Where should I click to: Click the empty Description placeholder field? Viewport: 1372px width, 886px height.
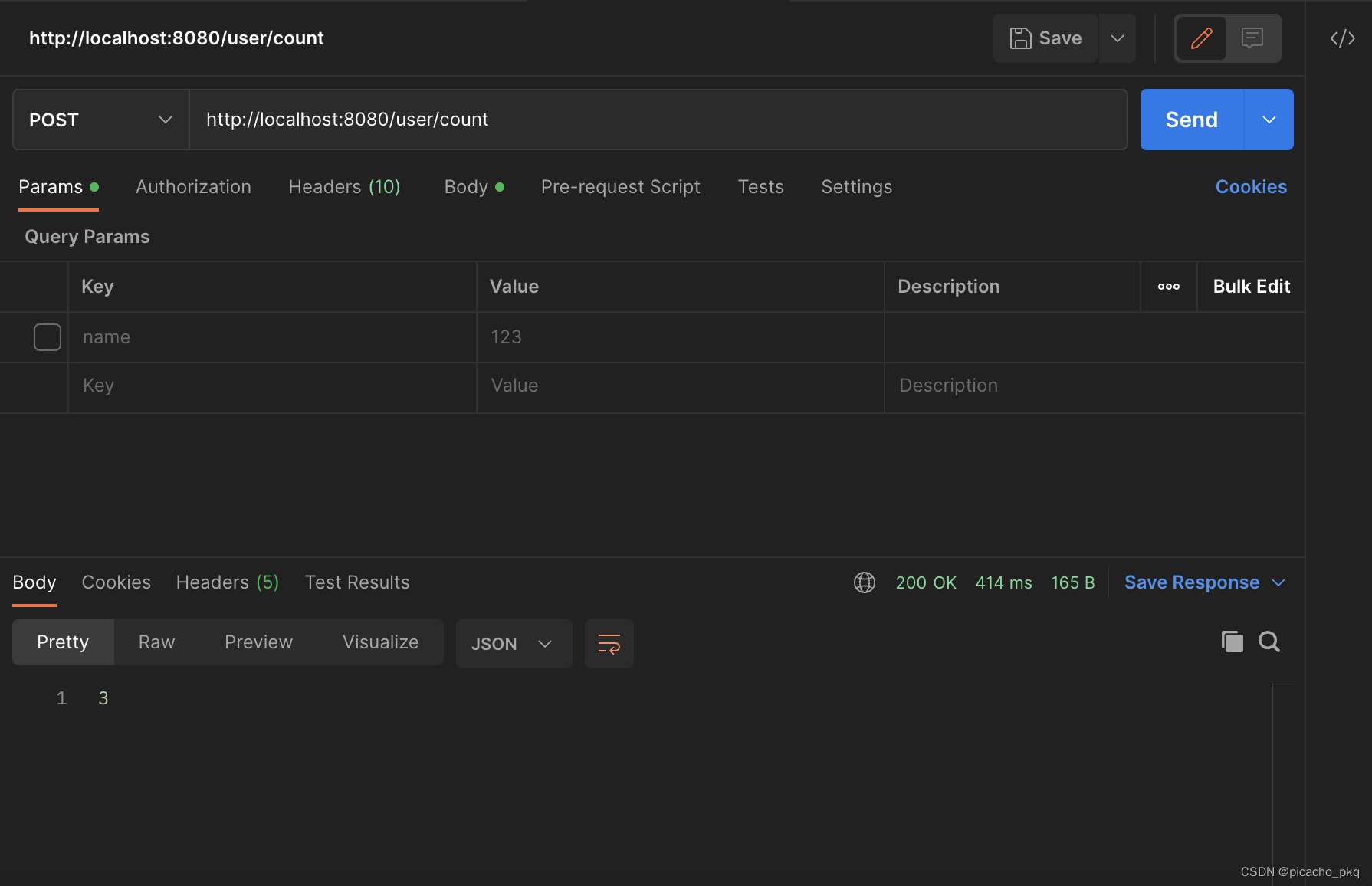[1095, 386]
